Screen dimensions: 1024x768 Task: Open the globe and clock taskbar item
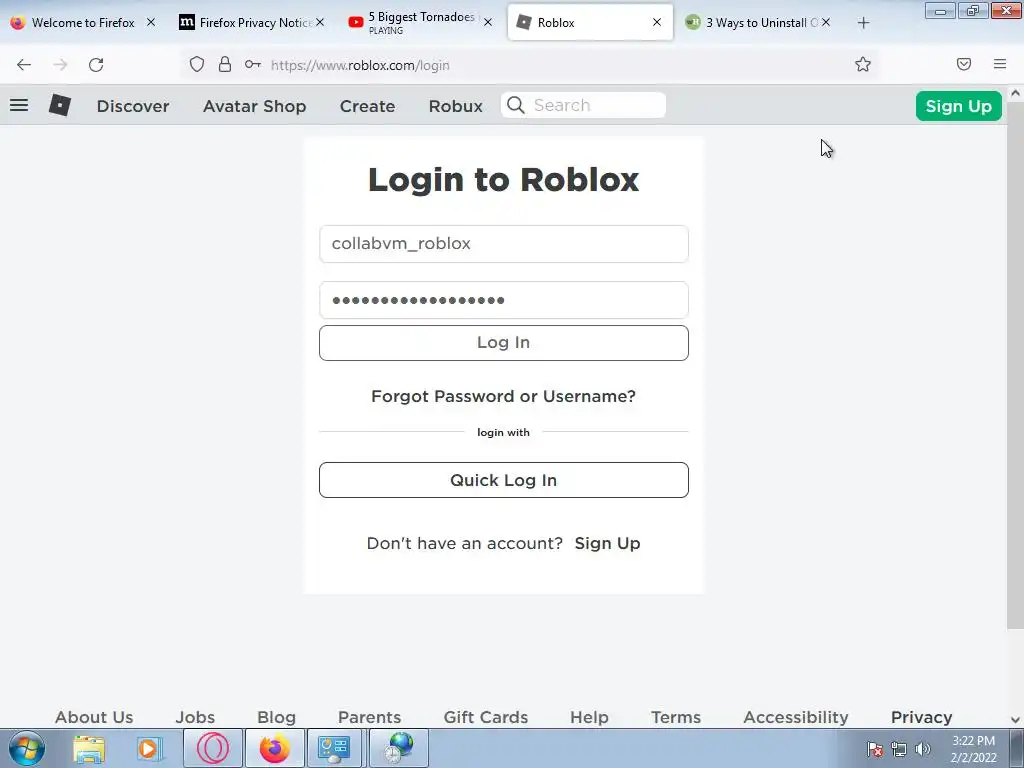tap(399, 748)
